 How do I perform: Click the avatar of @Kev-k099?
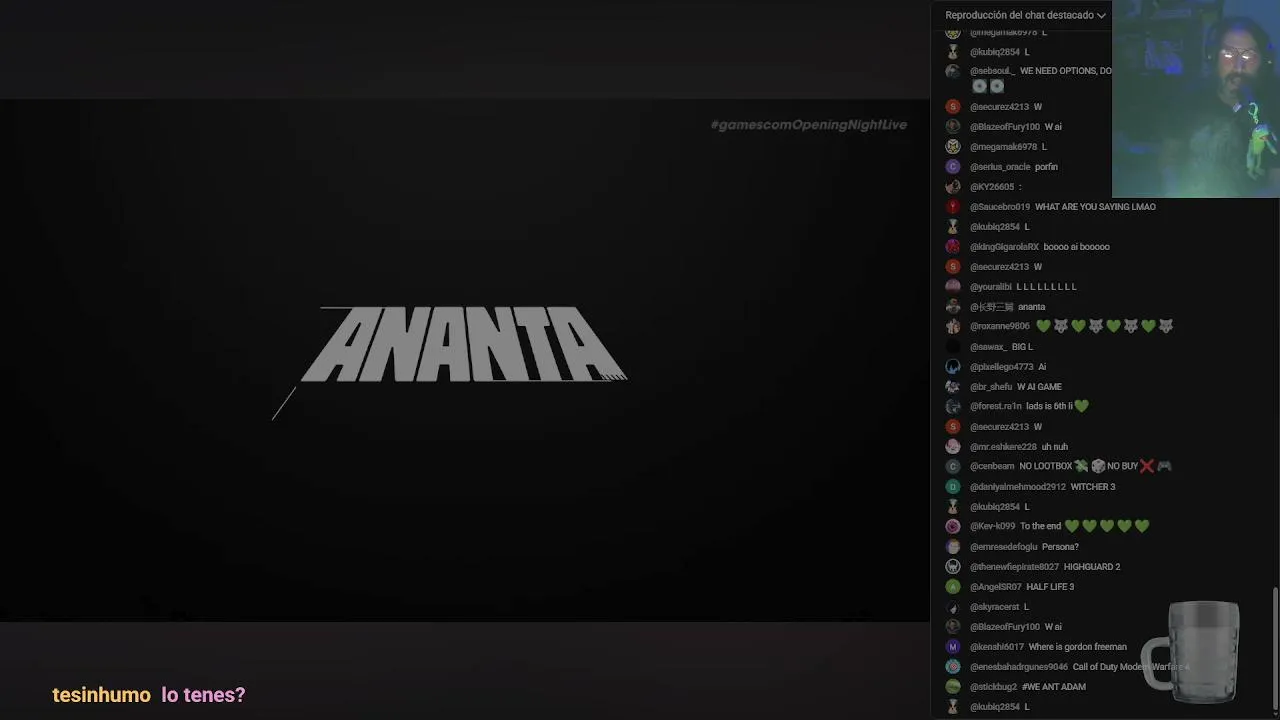[953, 526]
